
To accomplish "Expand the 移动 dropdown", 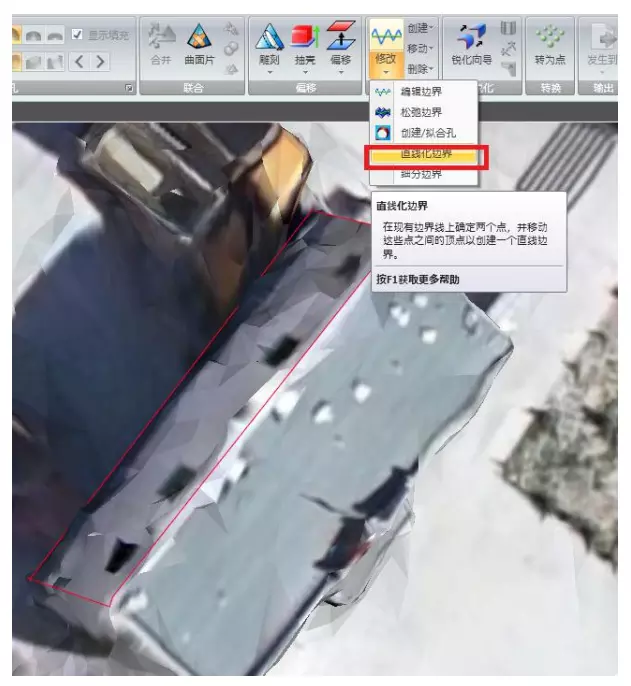I will (x=420, y=48).
